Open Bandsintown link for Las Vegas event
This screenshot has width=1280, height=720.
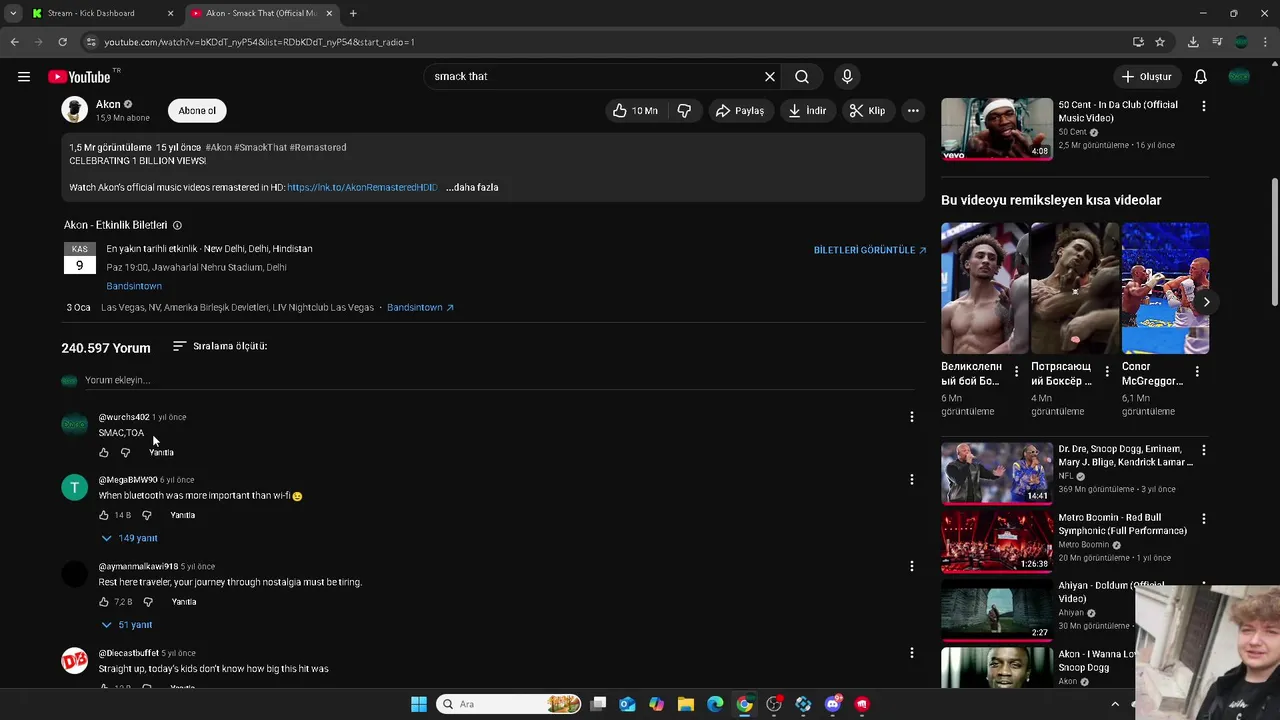420,307
